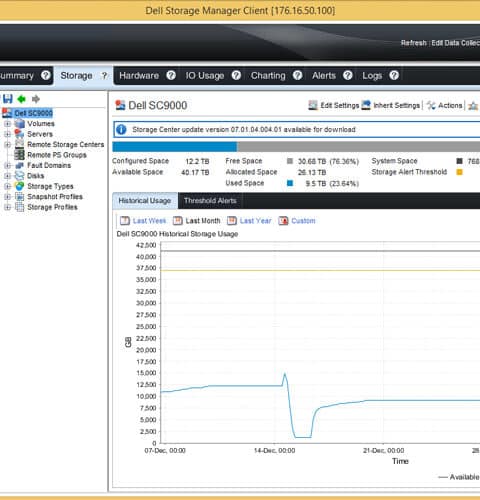Viewport: 480px width, 500px height.
Task: Select the Storage tab
Action: pos(76,76)
